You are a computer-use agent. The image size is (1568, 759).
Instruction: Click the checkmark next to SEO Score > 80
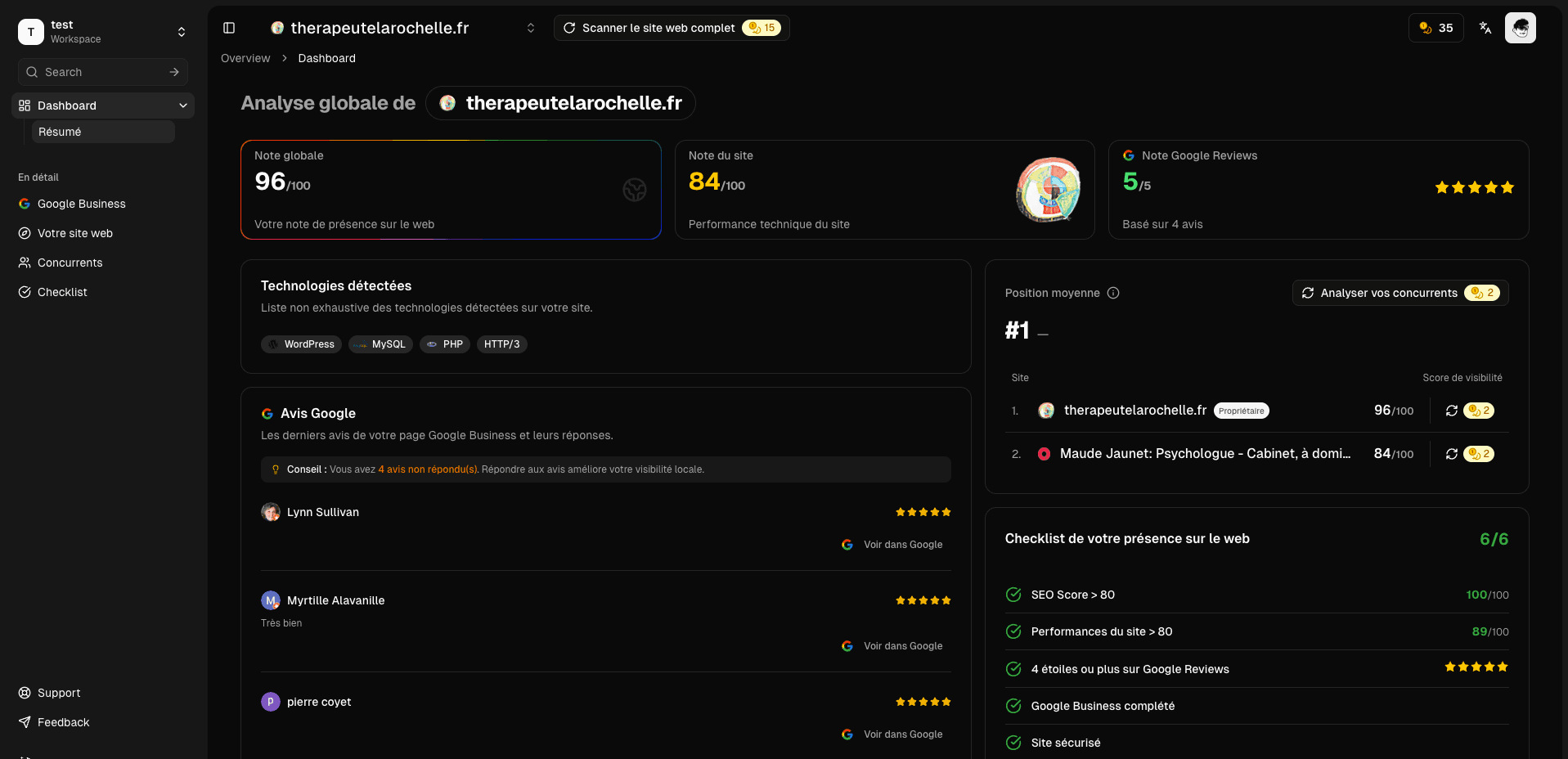(1013, 595)
